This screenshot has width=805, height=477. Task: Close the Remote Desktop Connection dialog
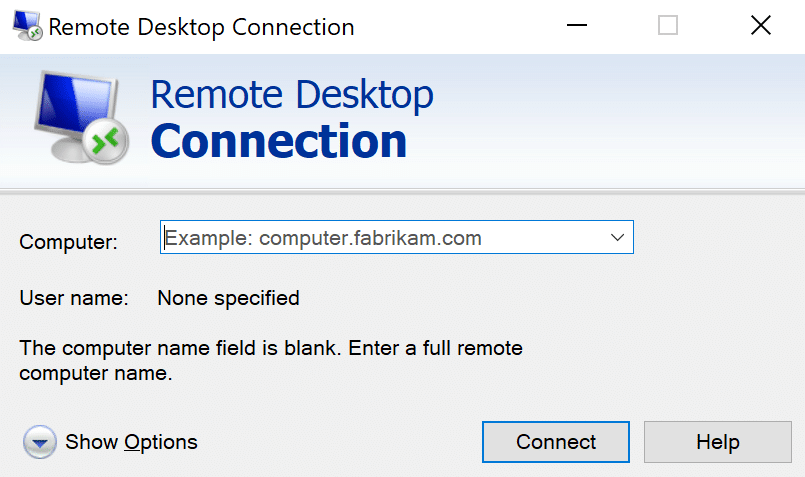pos(760,27)
